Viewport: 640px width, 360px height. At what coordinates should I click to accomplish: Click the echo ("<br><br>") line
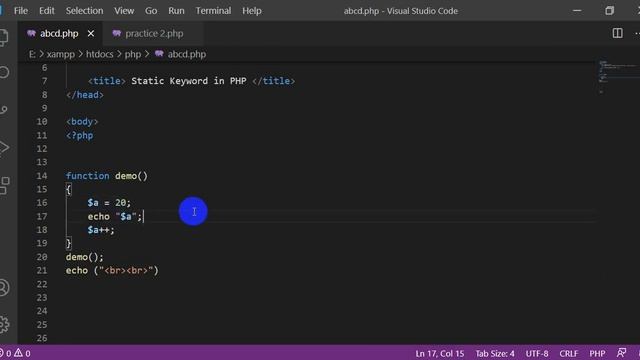pos(112,271)
